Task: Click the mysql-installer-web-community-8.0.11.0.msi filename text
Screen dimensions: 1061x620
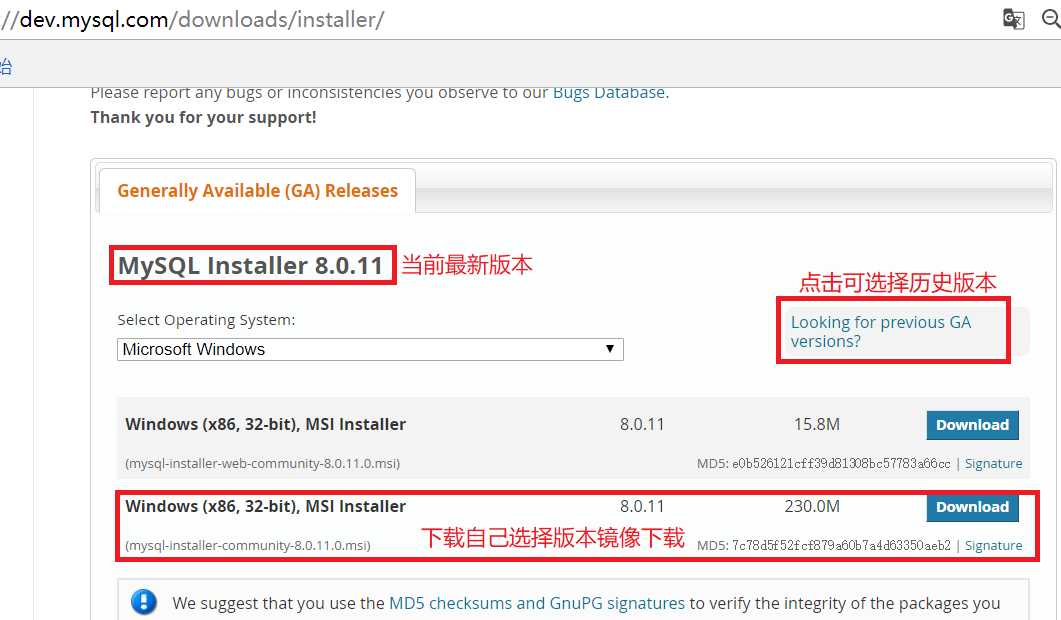Action: point(263,464)
